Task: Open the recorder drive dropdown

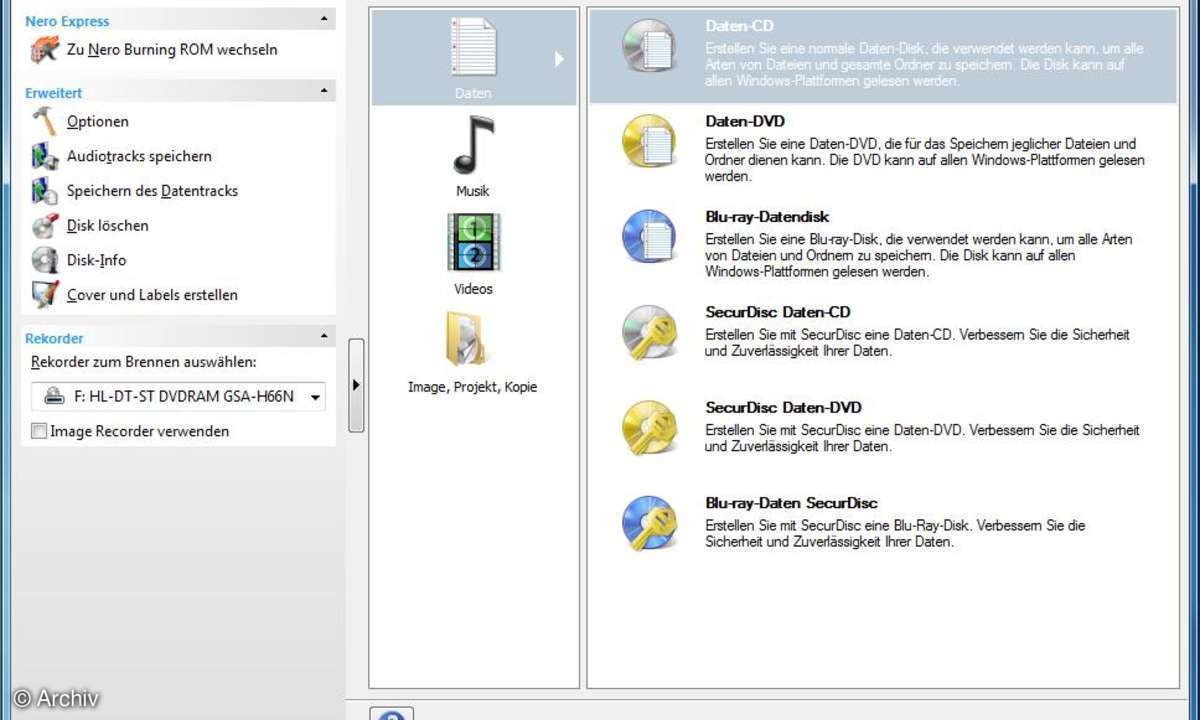Action: [x=315, y=397]
